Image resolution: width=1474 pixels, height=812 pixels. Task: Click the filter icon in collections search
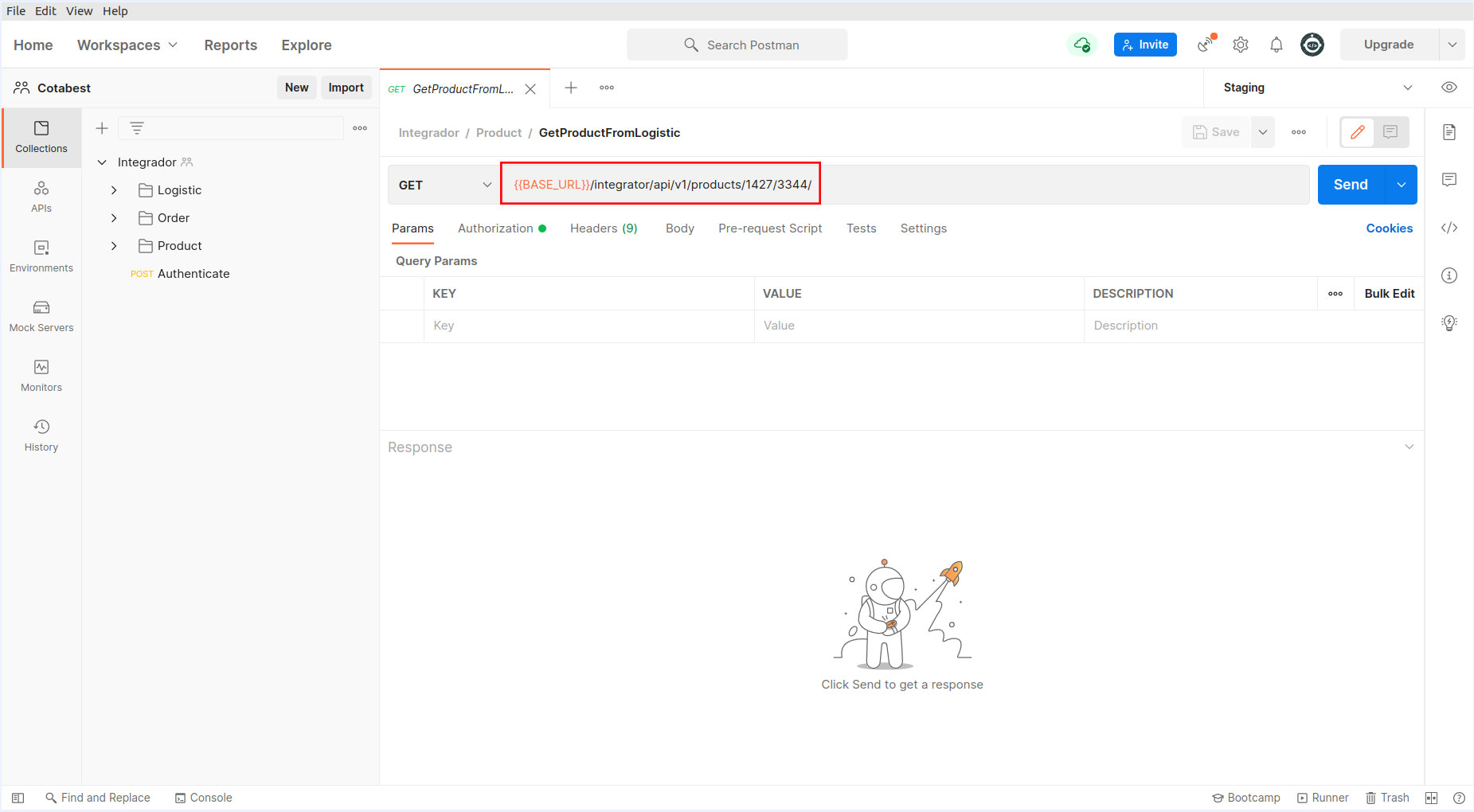pyautogui.click(x=137, y=128)
